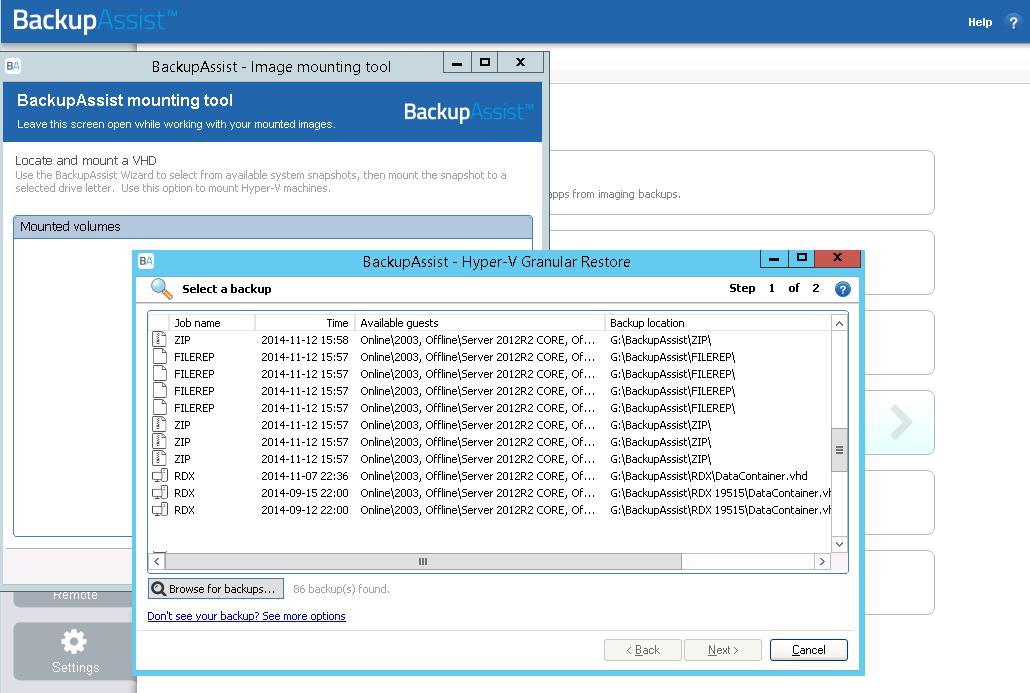Open the help question mark icon in the Hyper-V Granular Restore dialog
1030x693 pixels.
coord(842,289)
